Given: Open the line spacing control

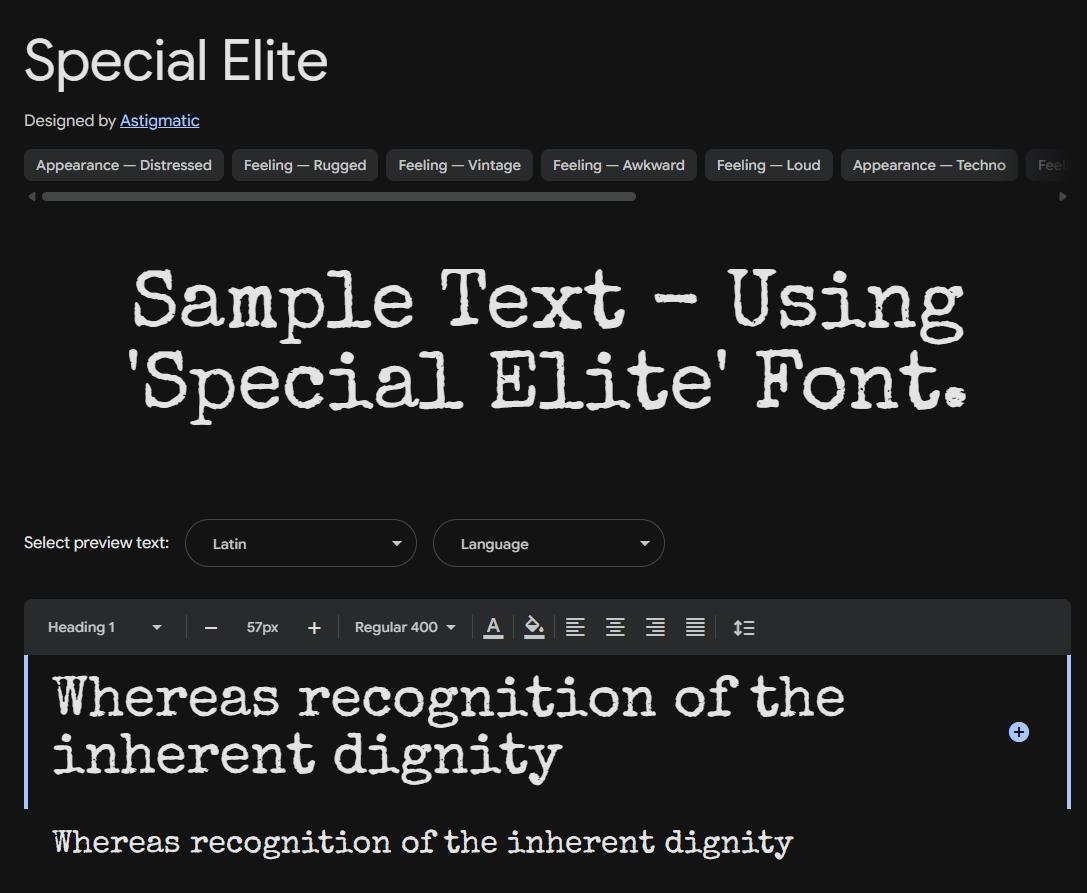Looking at the screenshot, I should (744, 628).
